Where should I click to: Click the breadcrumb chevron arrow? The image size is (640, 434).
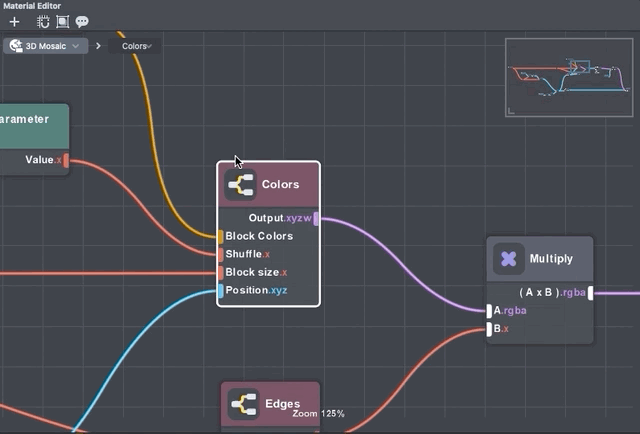pos(98,46)
